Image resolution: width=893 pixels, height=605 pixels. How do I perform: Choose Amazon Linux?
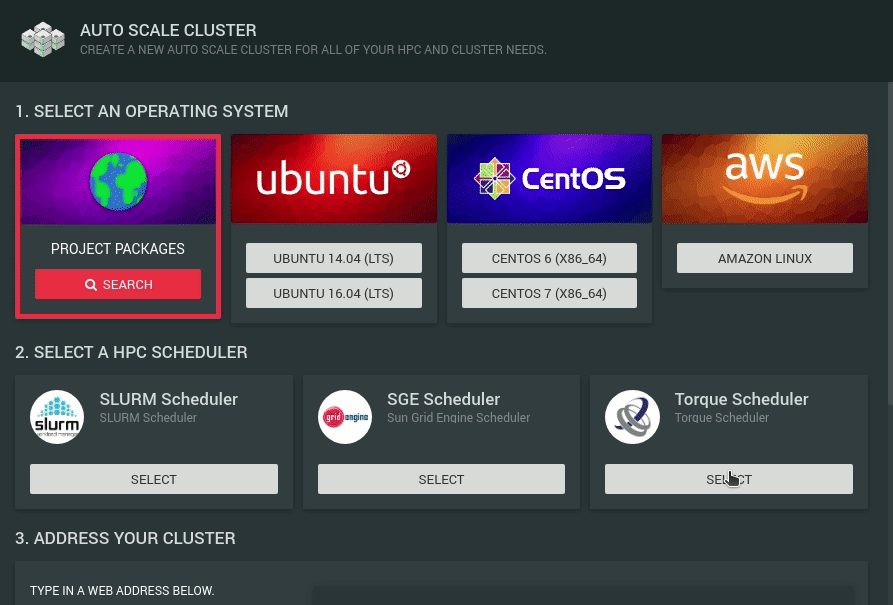[x=764, y=258]
